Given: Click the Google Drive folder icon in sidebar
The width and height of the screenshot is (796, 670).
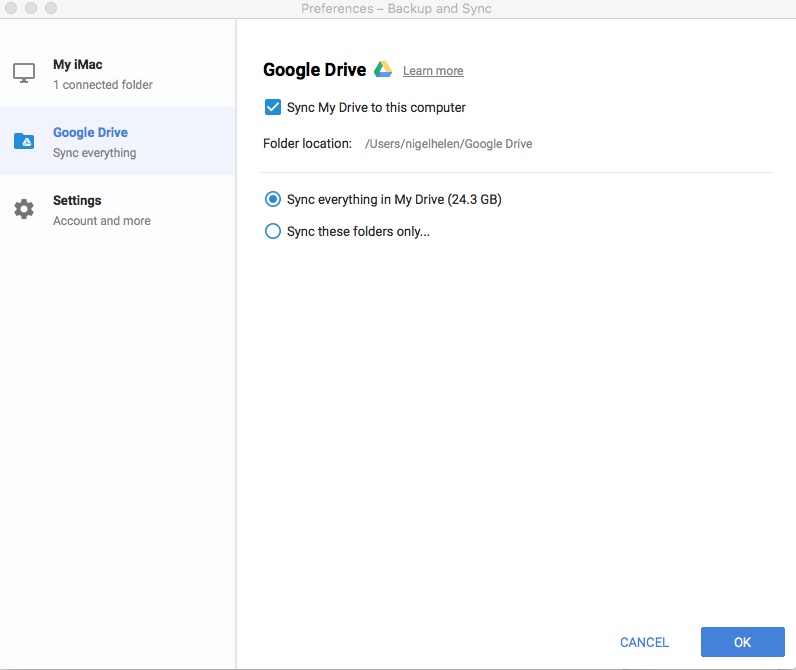Looking at the screenshot, I should 24,141.
